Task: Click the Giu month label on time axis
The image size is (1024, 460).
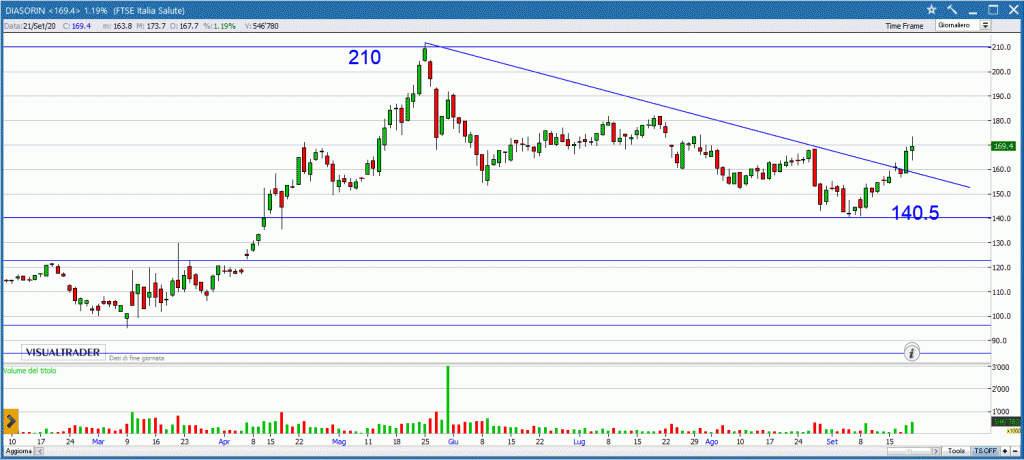Action: click(x=452, y=442)
